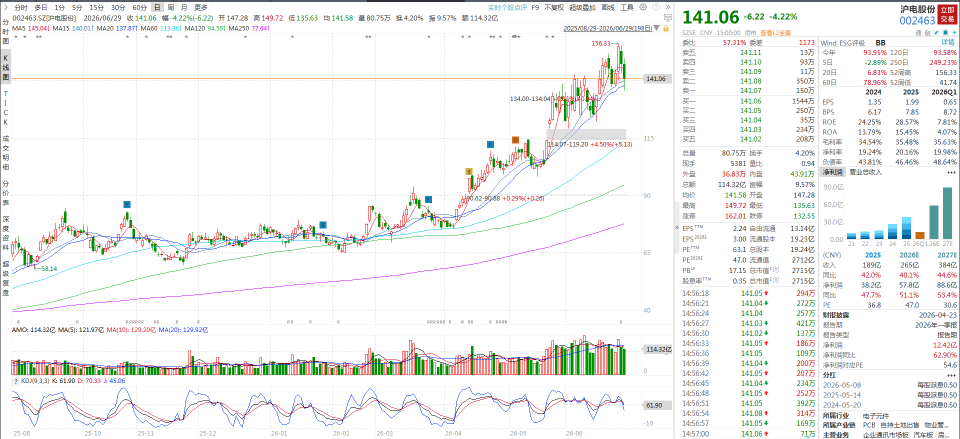
Task: Click the help question mark icon
Action: 656,7
